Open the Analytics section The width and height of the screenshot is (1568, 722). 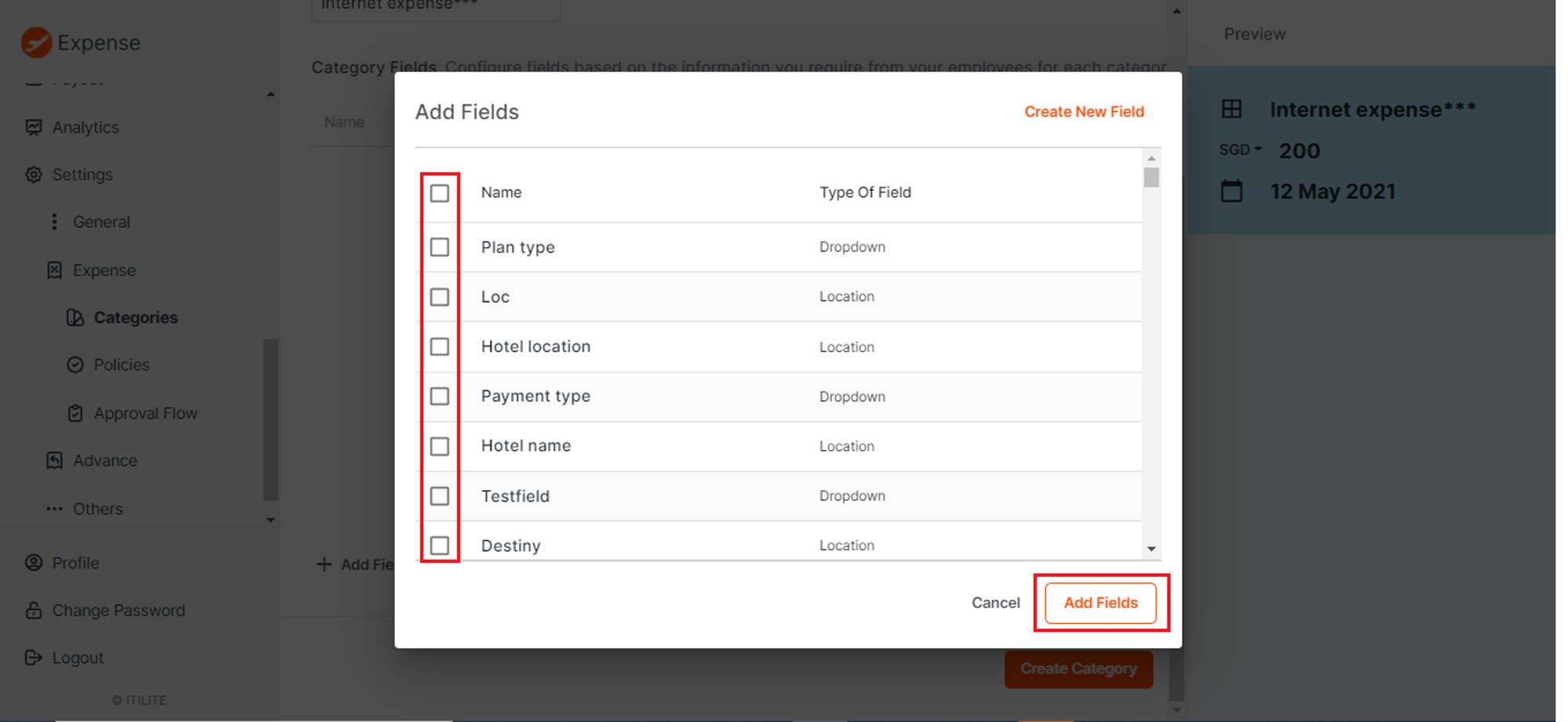tap(85, 127)
